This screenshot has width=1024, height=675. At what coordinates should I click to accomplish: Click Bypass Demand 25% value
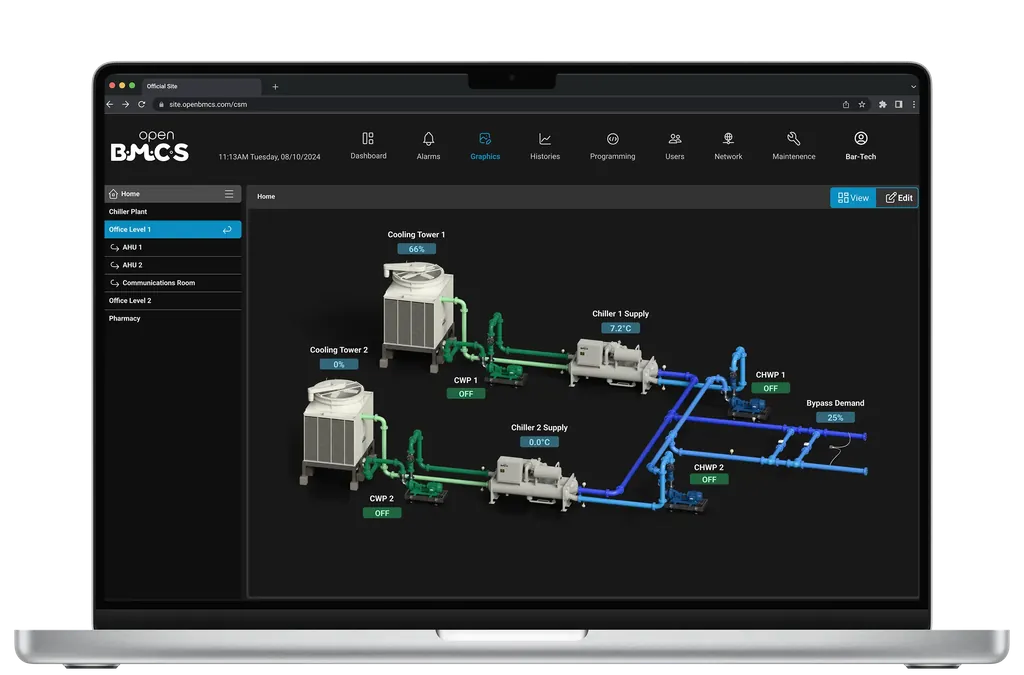click(835, 418)
